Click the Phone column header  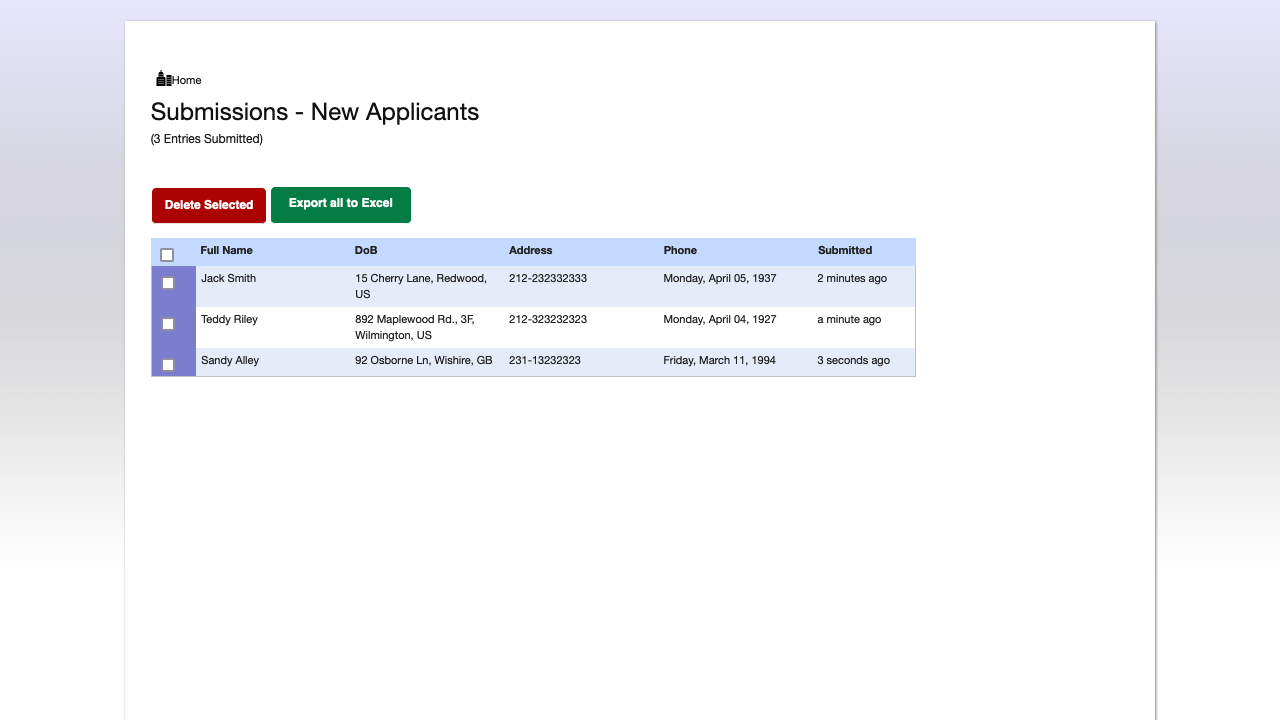[x=680, y=251]
